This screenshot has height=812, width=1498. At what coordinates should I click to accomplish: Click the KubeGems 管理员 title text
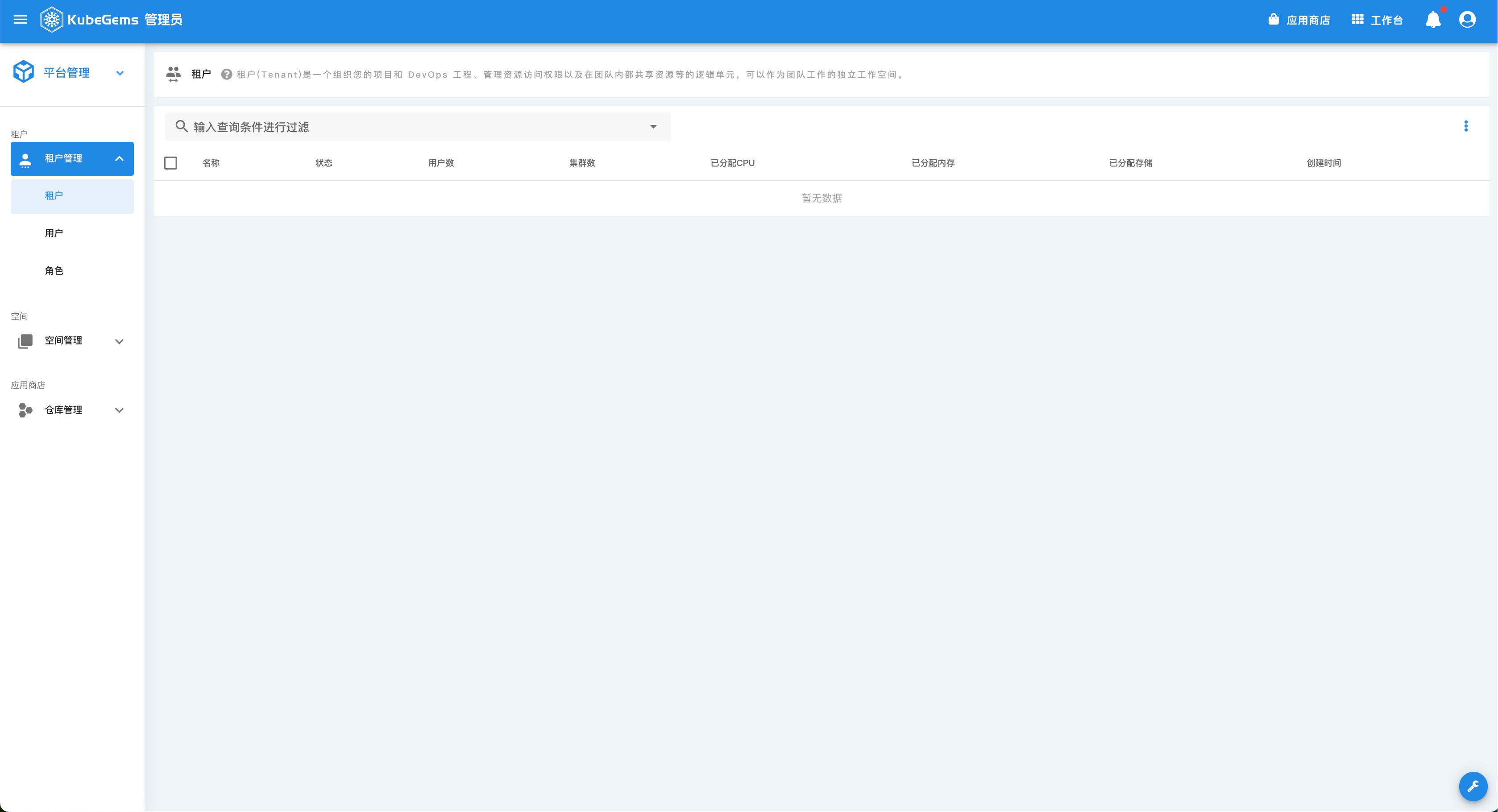[125, 20]
